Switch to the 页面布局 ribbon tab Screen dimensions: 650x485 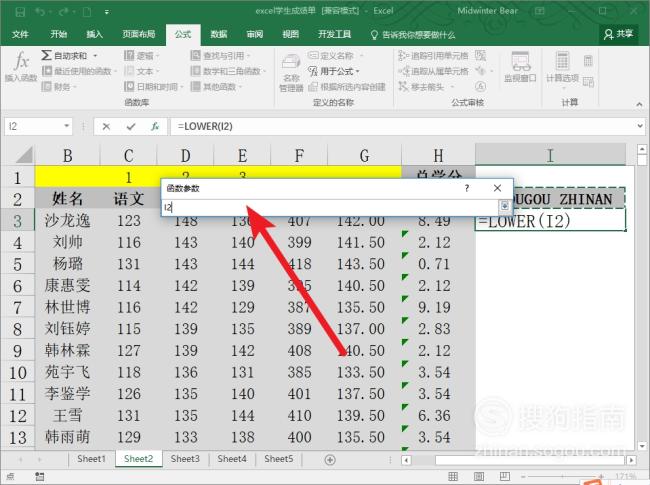[x=139, y=34]
